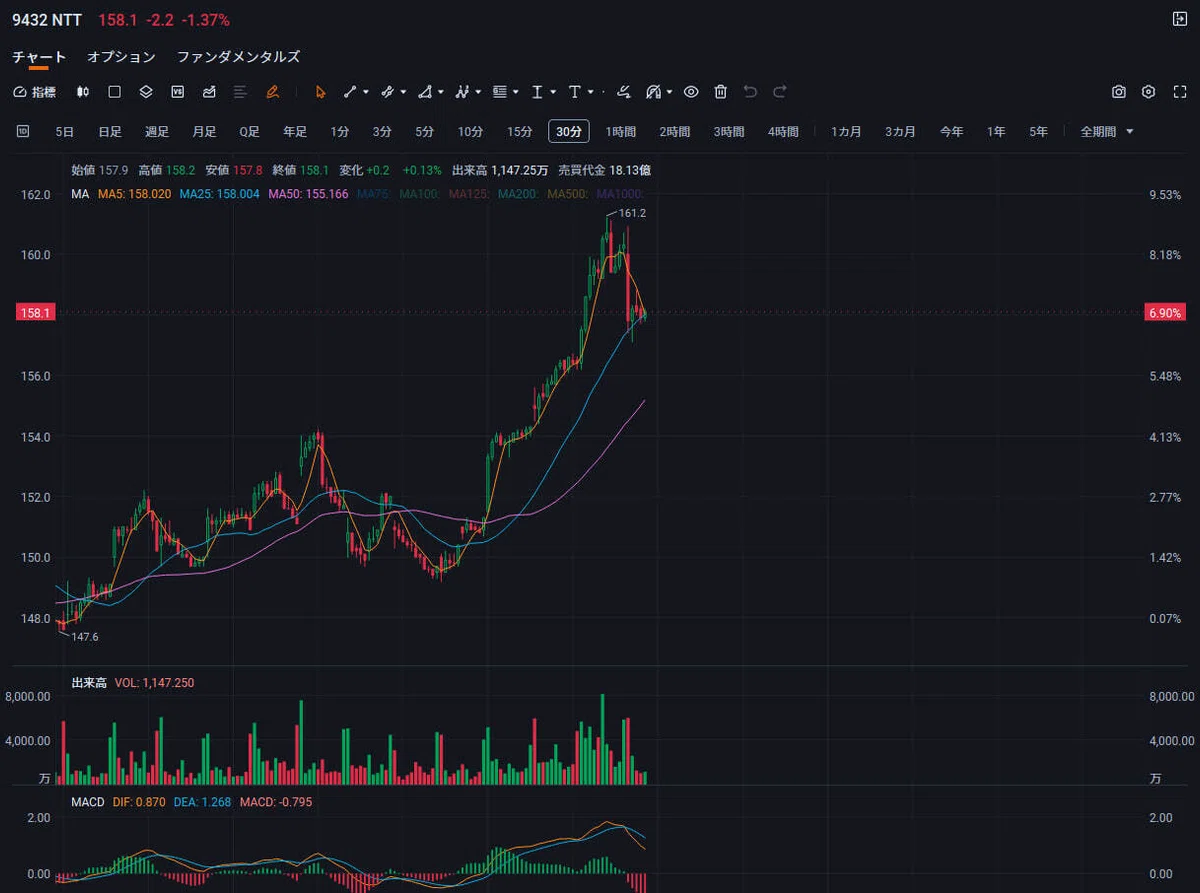This screenshot has height=893, width=1200.
Task: Toggle the MA25 indicator label
Action: pyautogui.click(x=219, y=194)
